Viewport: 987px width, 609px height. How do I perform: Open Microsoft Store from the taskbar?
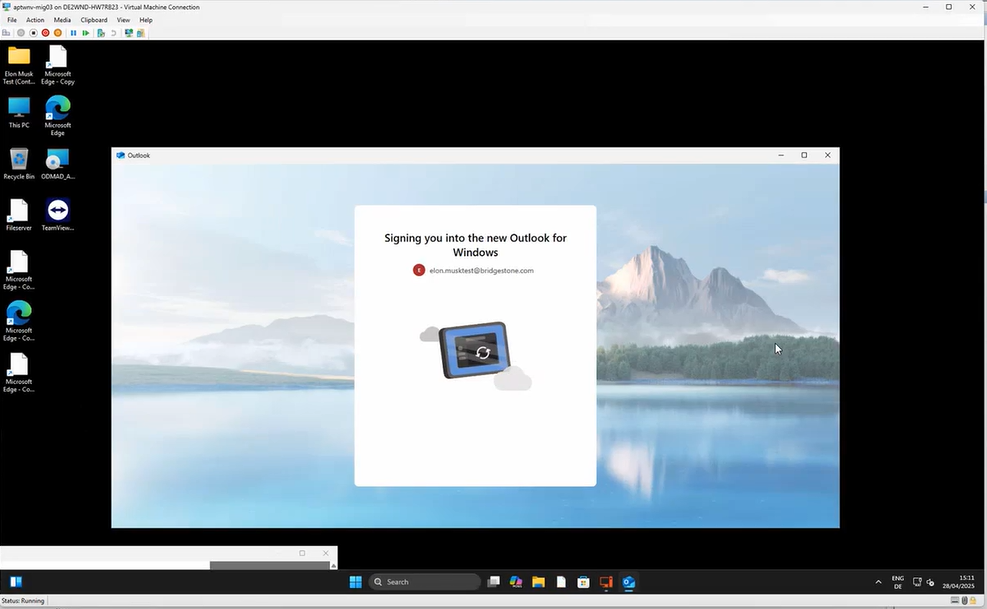(584, 582)
